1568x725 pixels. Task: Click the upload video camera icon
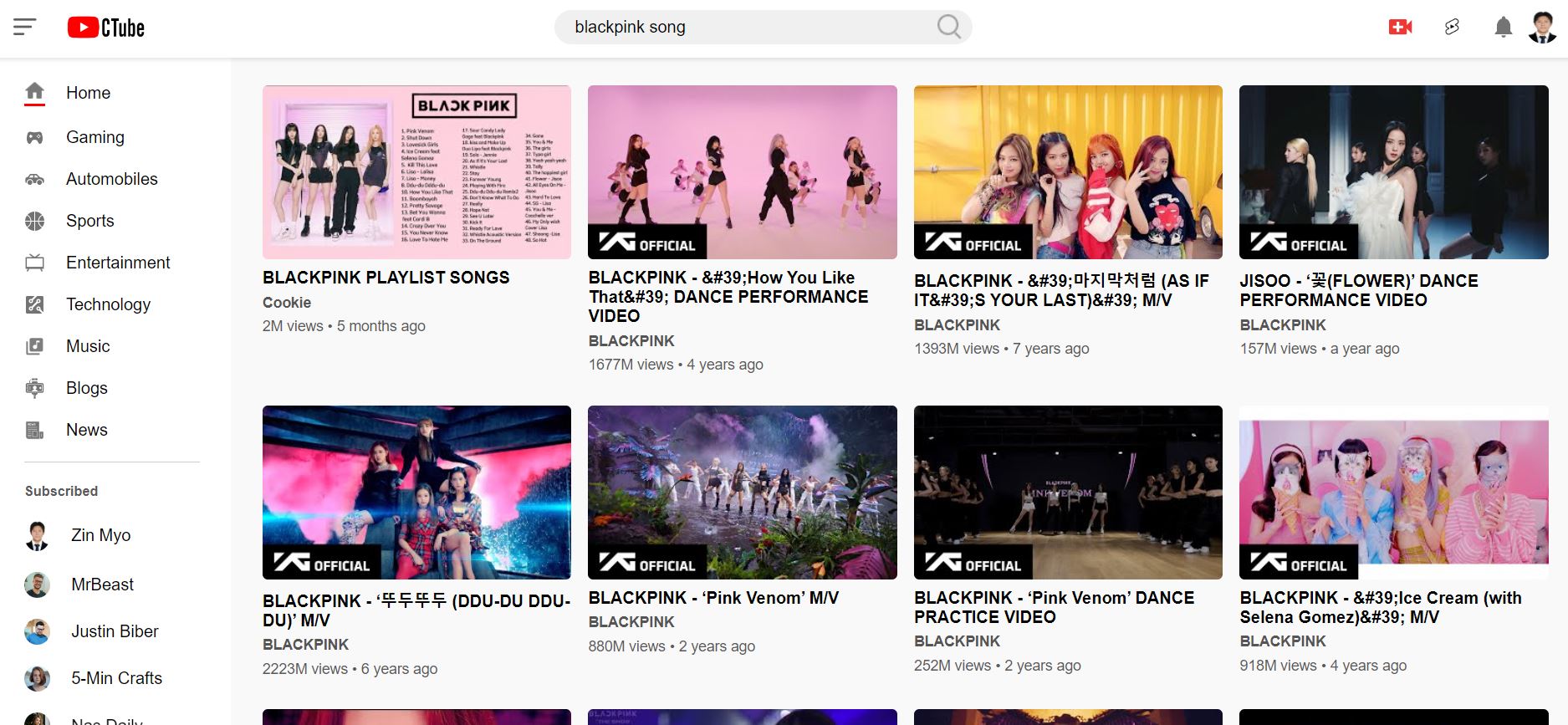(x=1399, y=28)
